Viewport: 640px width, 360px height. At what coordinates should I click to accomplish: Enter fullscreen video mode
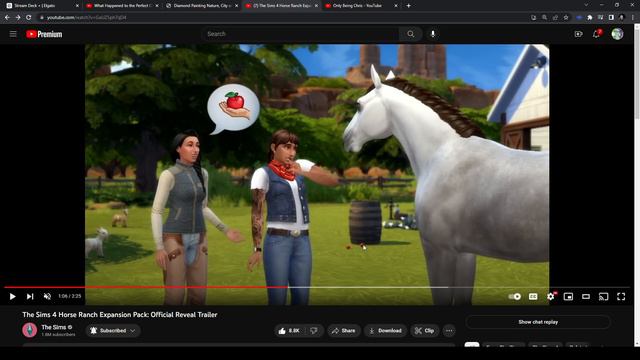pyautogui.click(x=621, y=296)
